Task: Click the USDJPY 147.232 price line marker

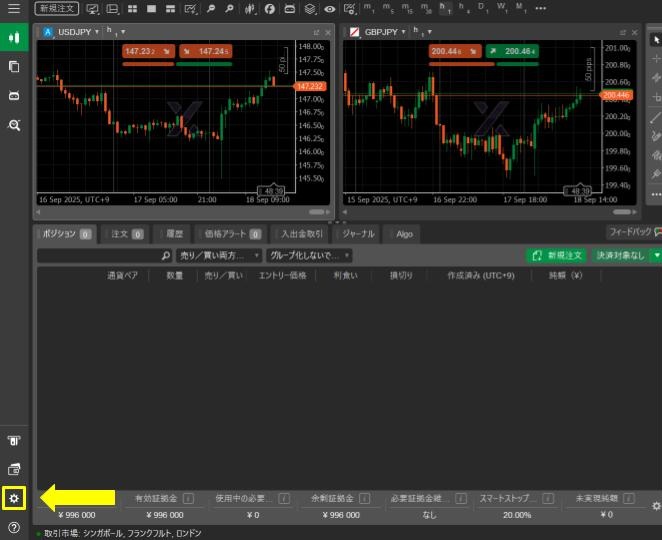Action: tap(308, 87)
